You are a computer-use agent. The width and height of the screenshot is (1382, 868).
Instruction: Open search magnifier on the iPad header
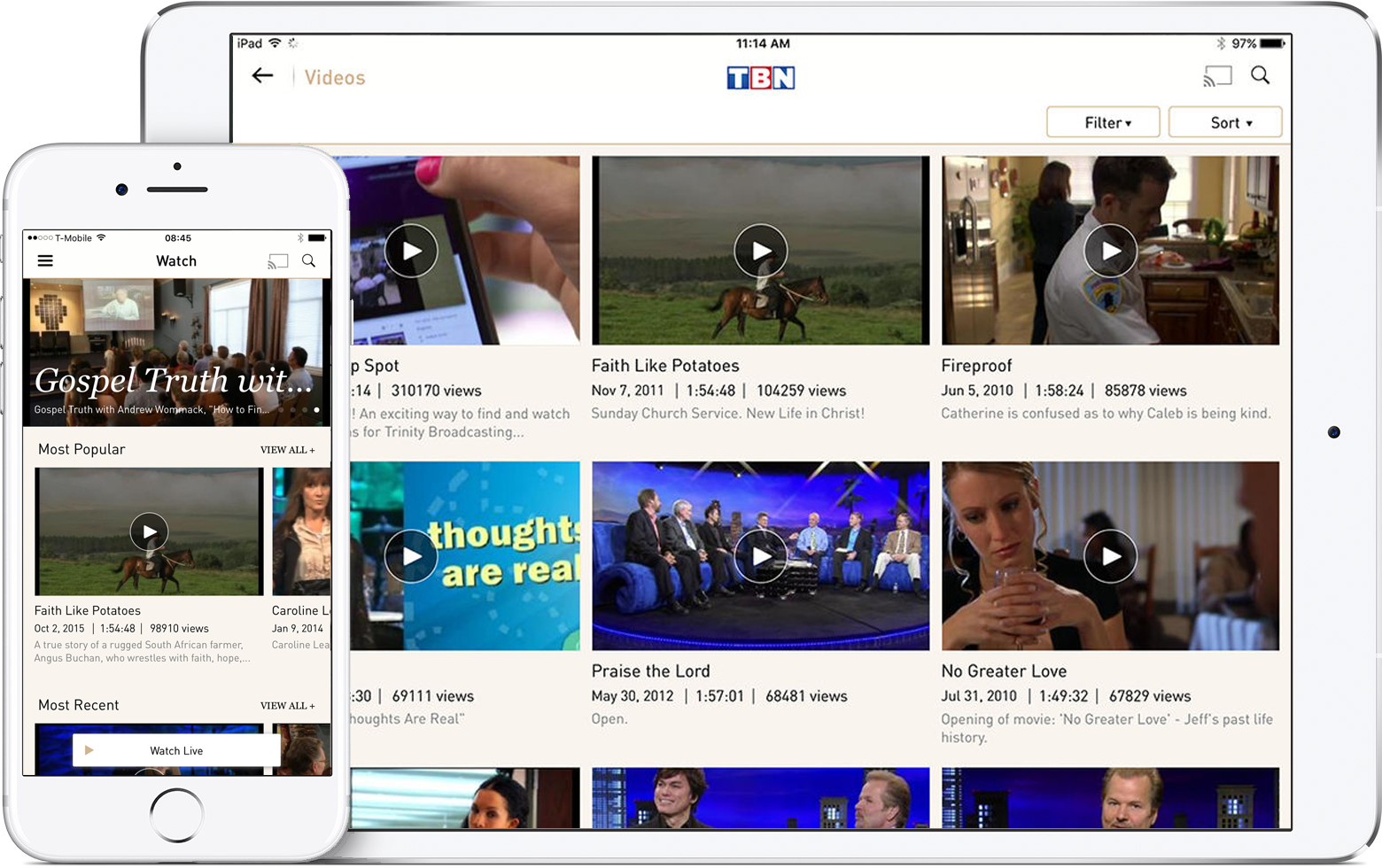(1261, 75)
